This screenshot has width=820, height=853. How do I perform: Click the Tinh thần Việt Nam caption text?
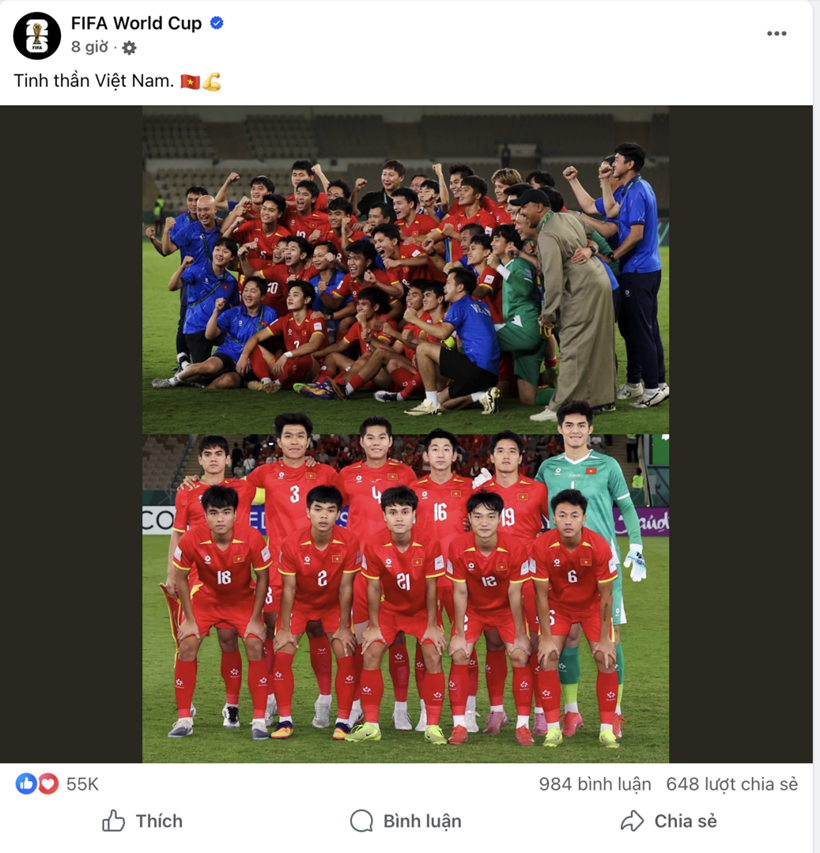tap(94, 81)
